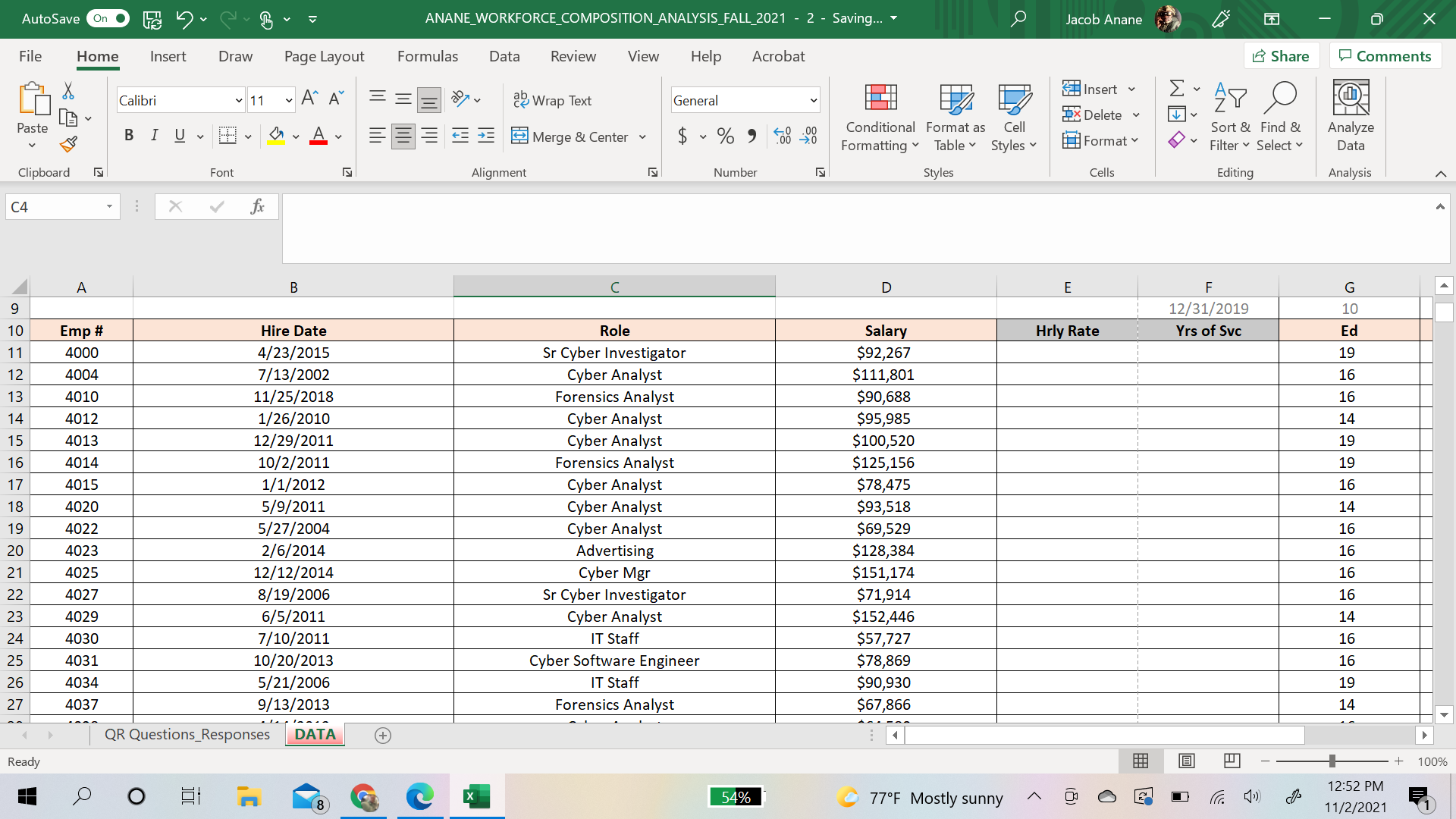Image resolution: width=1456 pixels, height=819 pixels.
Task: Toggle AutoSave off
Action: pos(107,18)
